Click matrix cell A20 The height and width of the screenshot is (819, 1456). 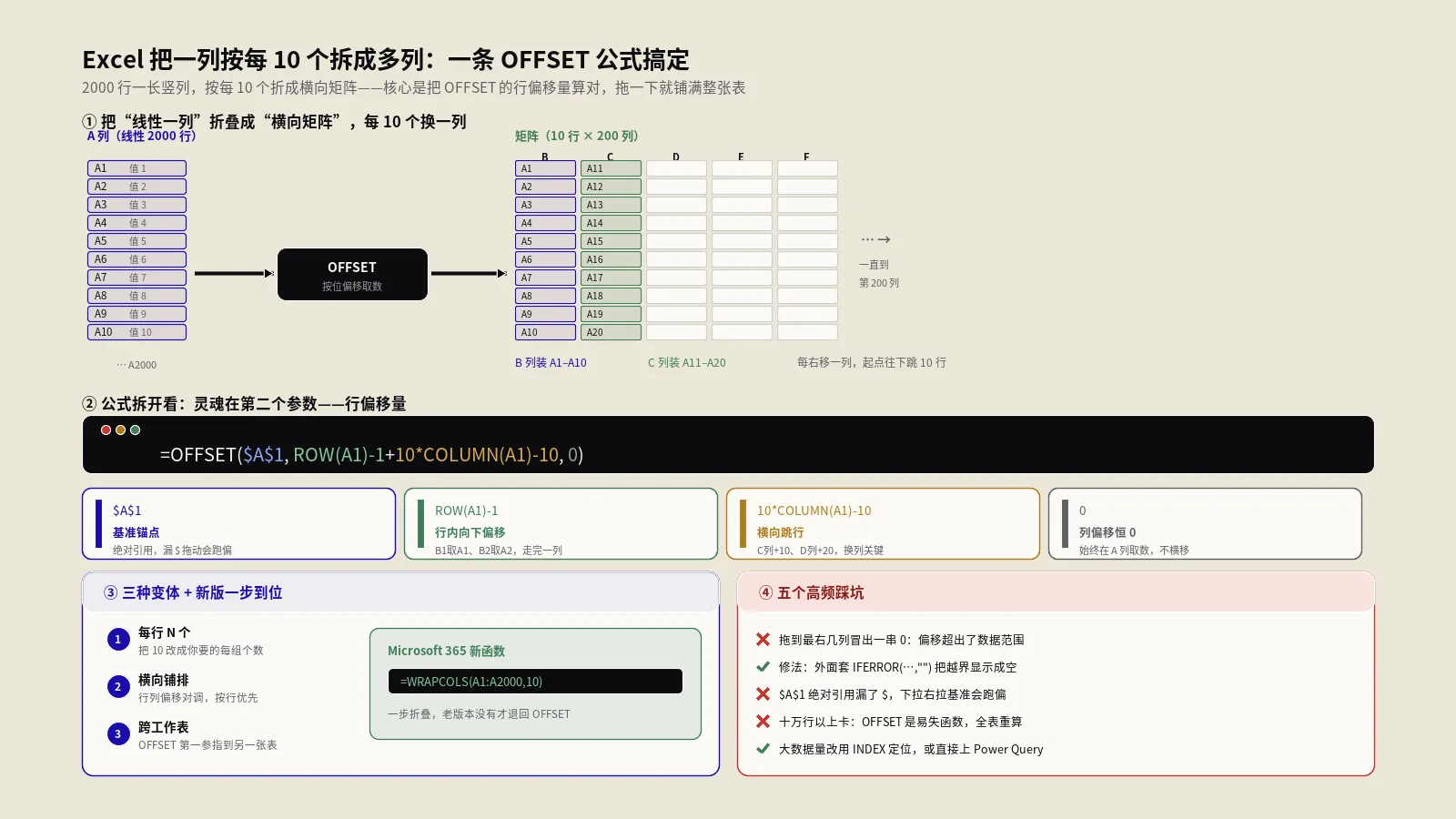(611, 332)
